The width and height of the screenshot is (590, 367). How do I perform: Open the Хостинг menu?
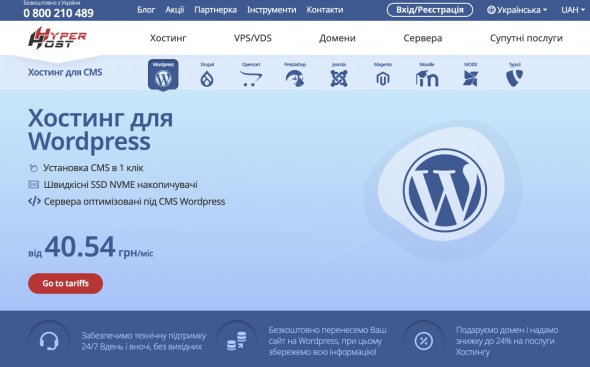click(x=168, y=38)
